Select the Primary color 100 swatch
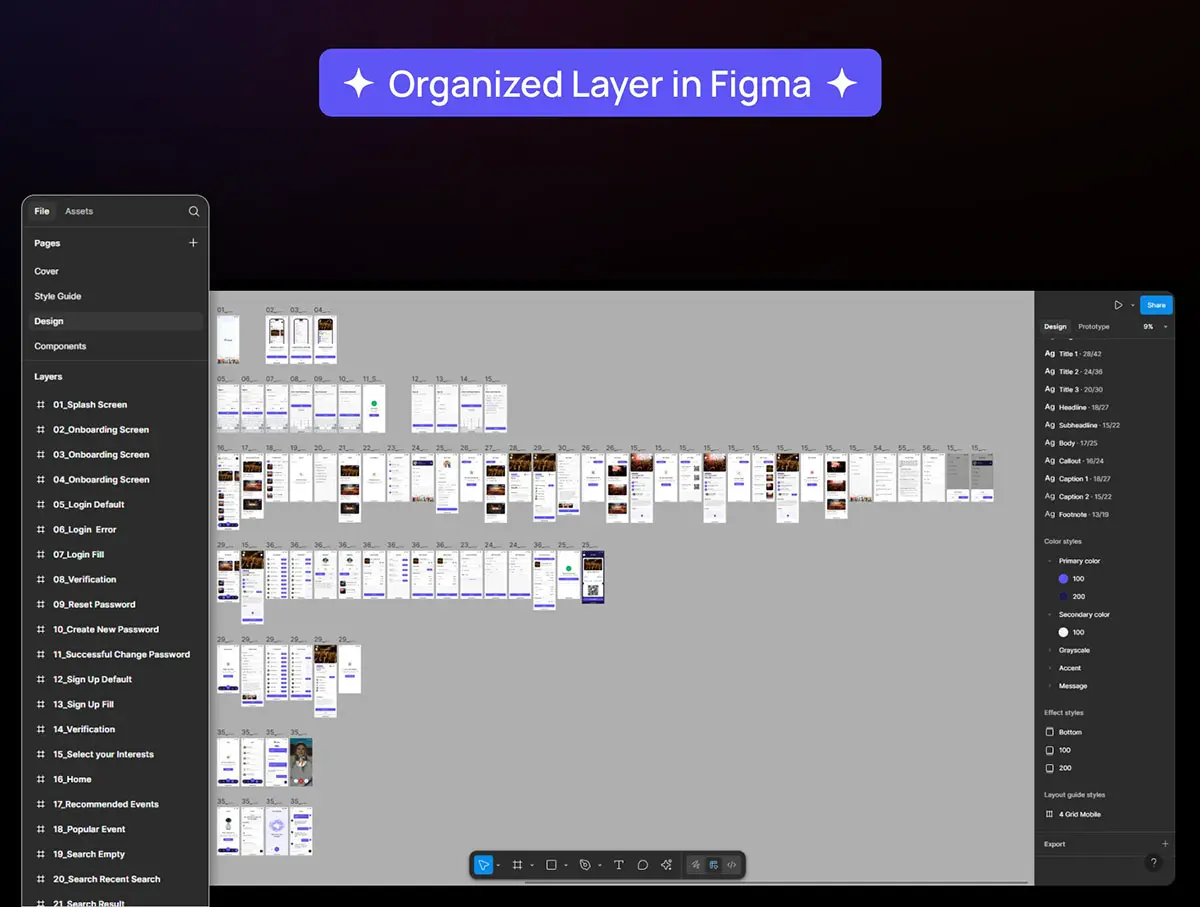 tap(1063, 579)
